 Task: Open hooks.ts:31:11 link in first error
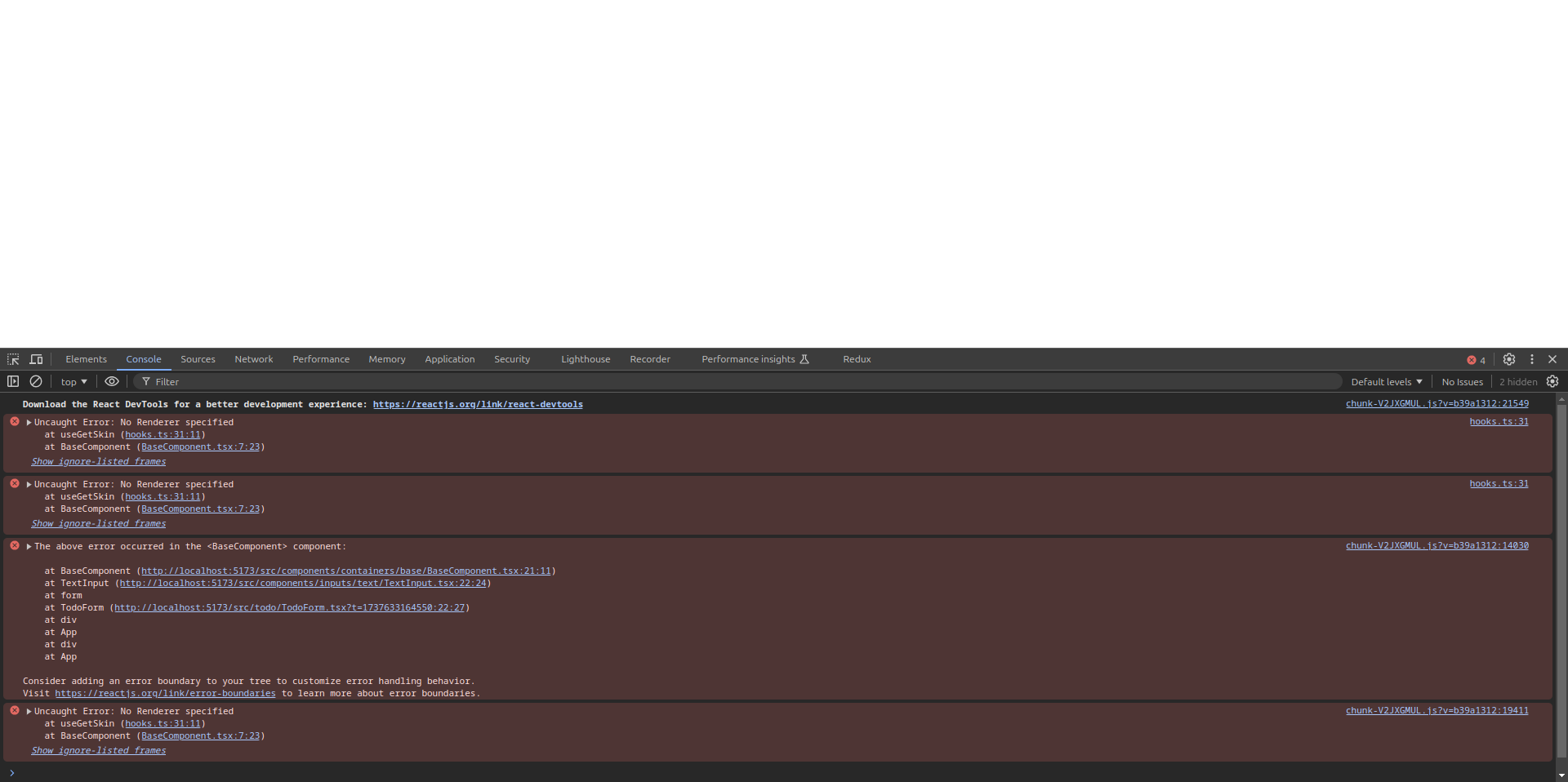pos(163,435)
